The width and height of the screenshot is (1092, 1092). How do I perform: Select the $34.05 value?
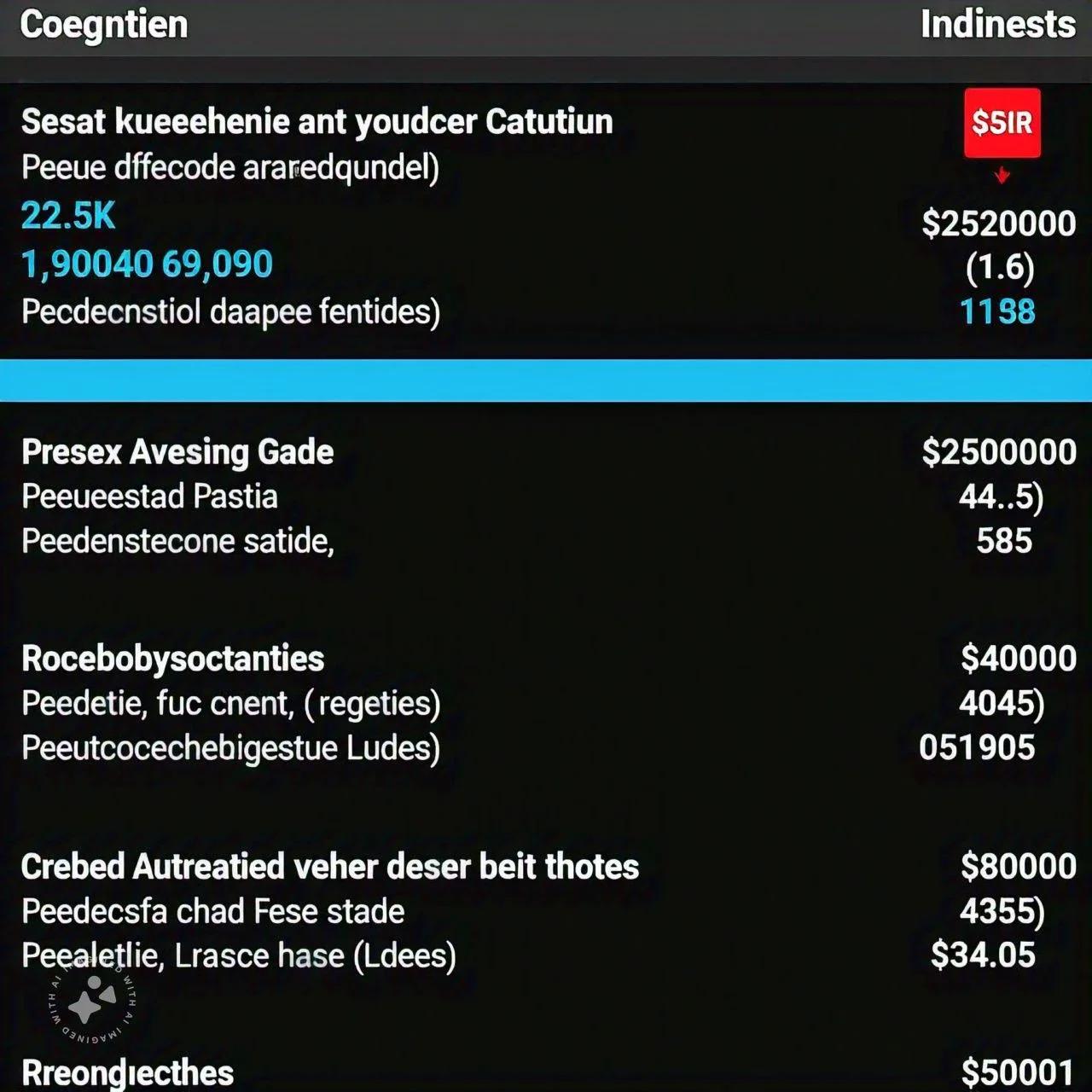tap(983, 955)
